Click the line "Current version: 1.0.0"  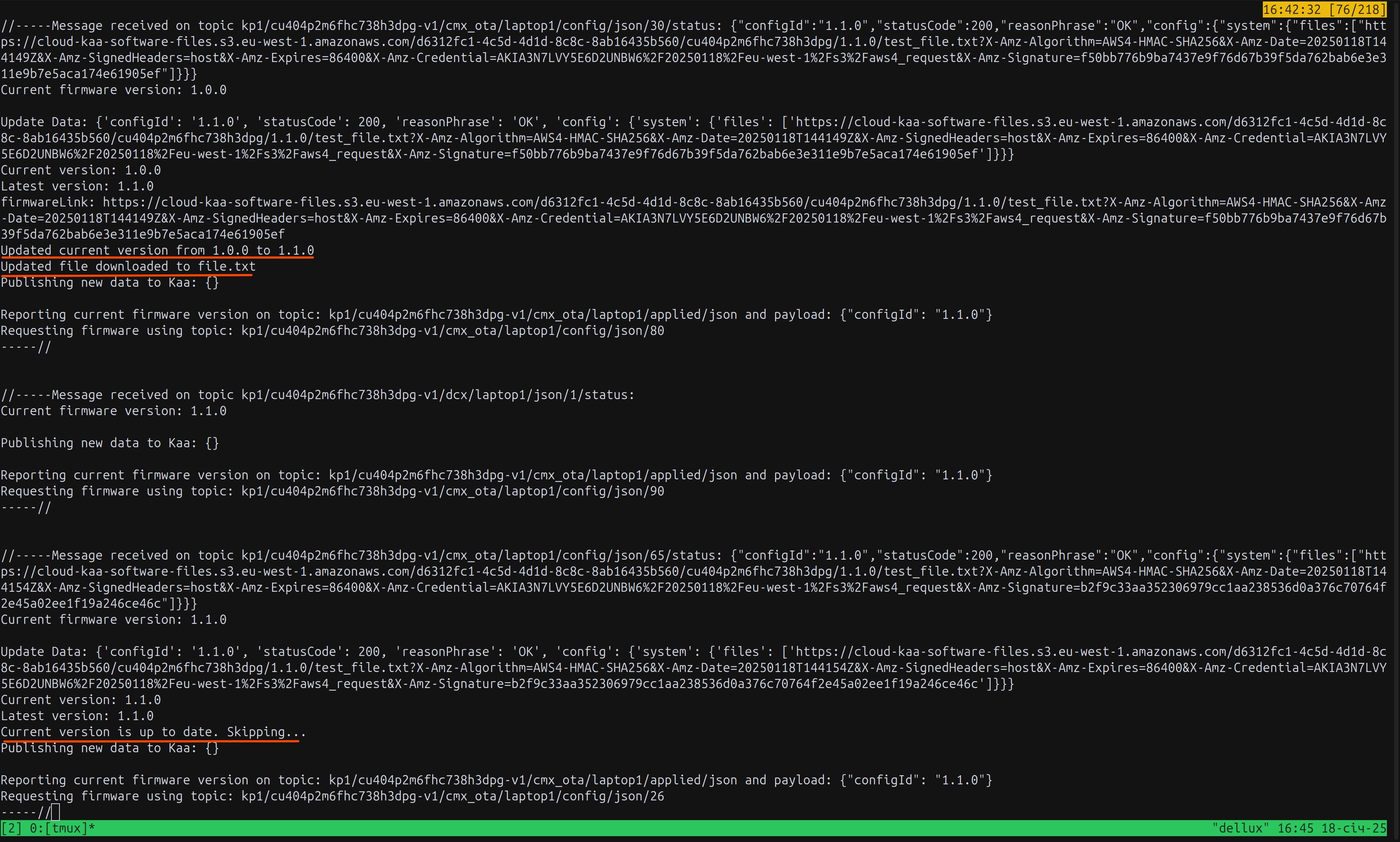[81, 170]
